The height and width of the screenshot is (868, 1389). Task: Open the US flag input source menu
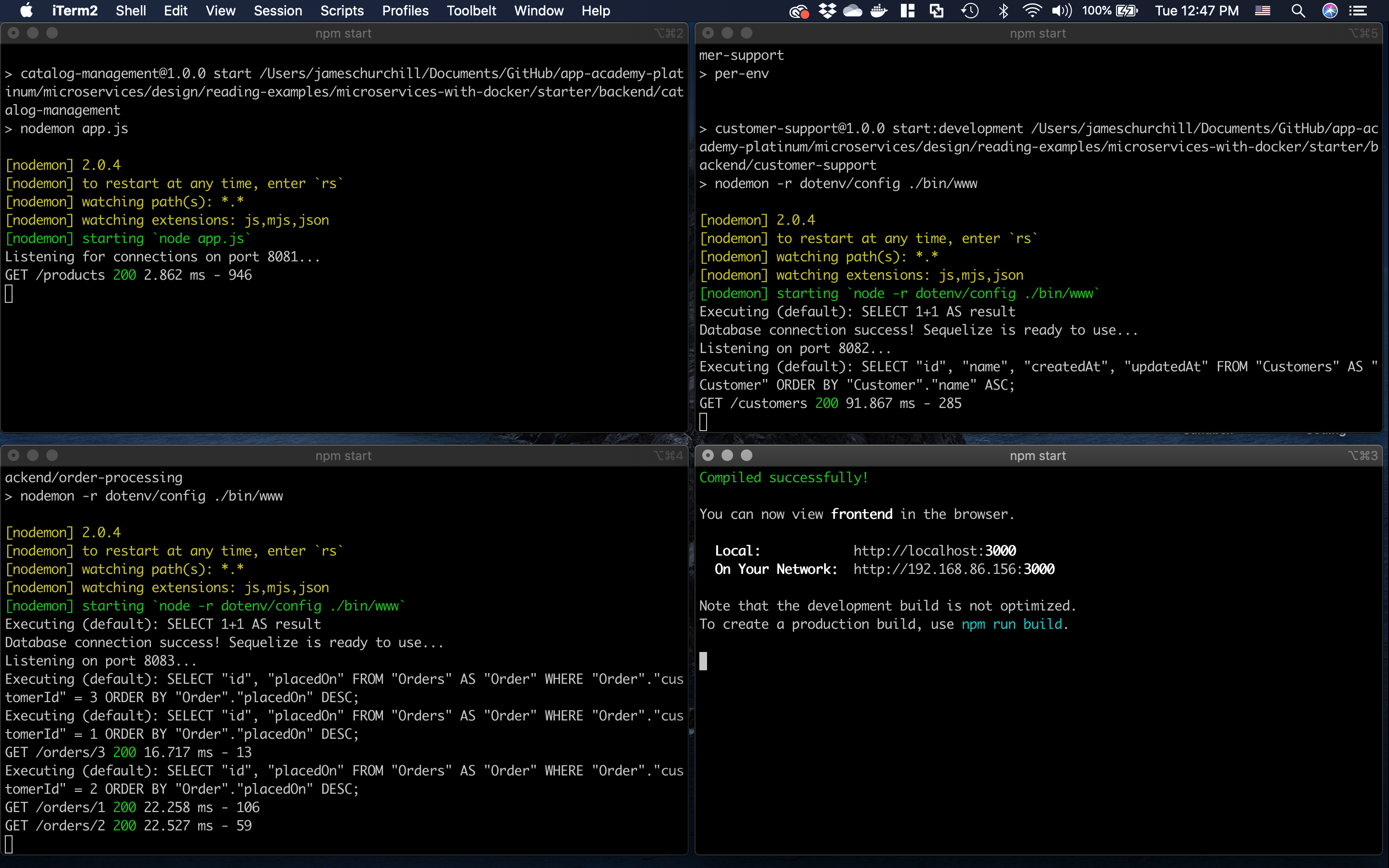1263,10
